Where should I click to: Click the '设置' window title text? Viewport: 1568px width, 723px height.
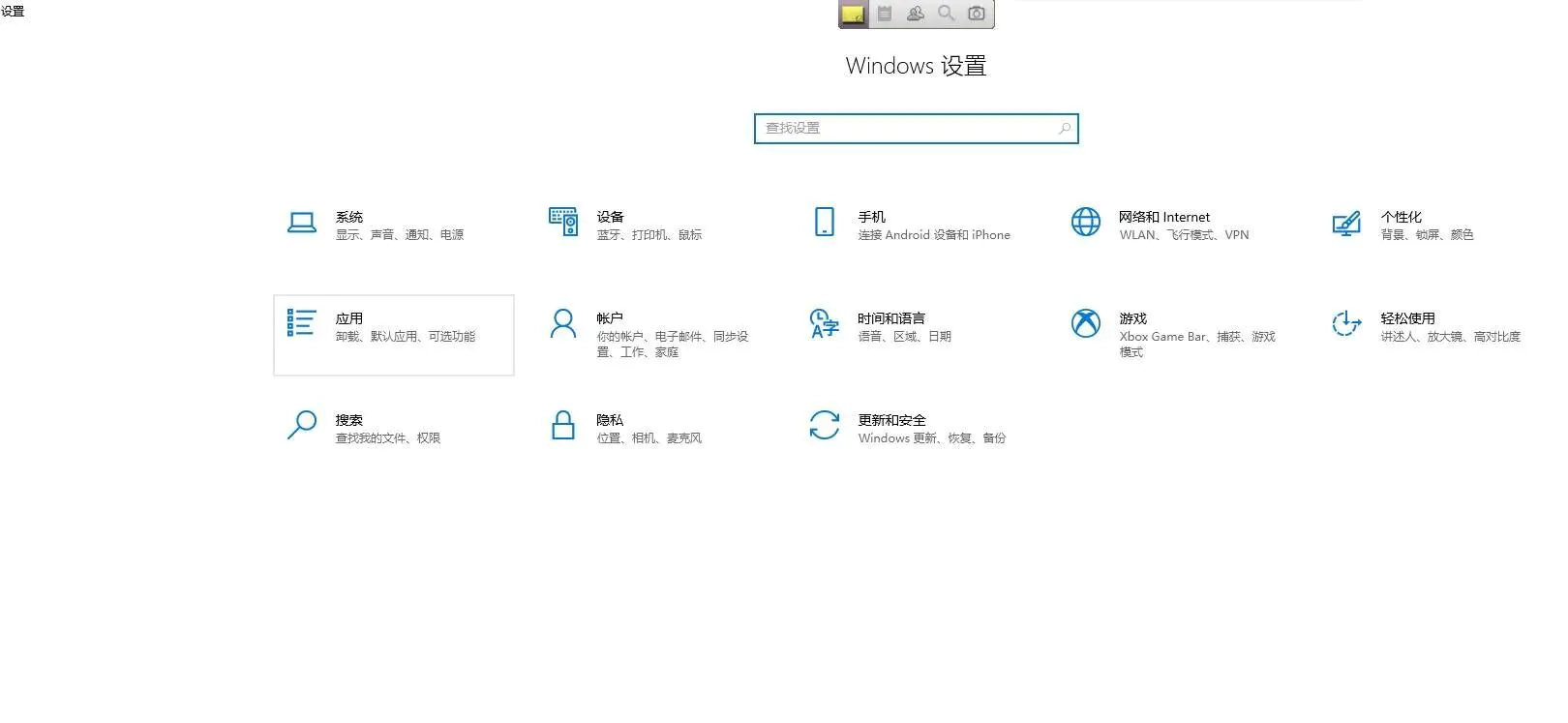click(x=13, y=12)
